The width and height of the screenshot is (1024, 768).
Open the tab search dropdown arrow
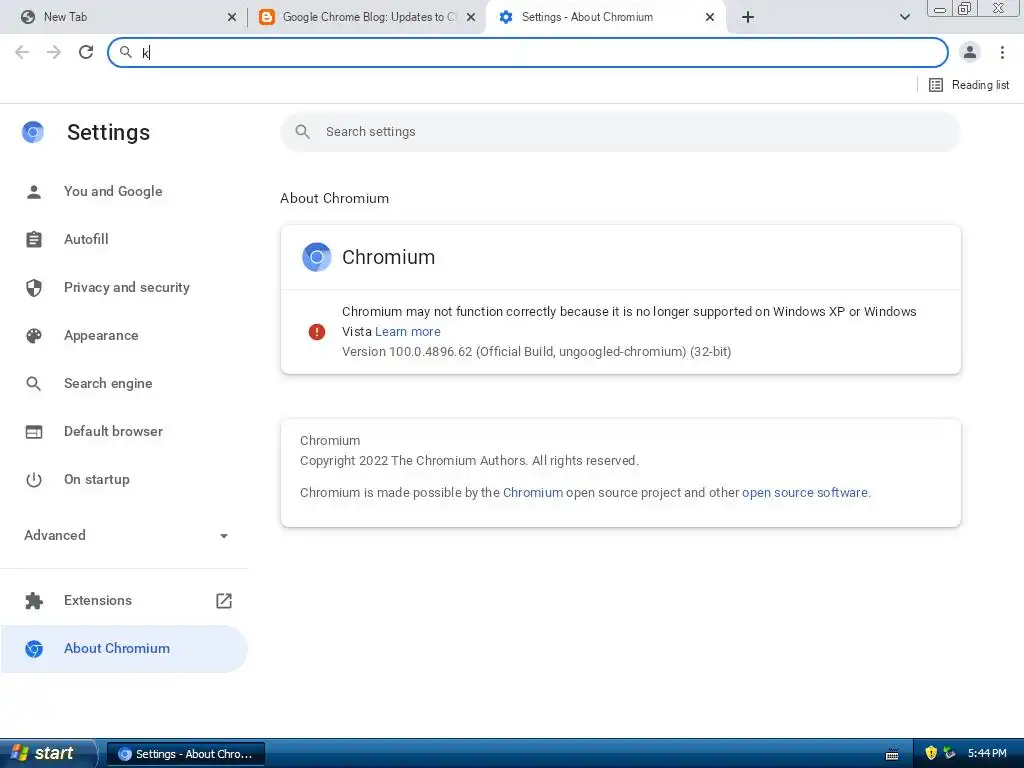point(904,17)
